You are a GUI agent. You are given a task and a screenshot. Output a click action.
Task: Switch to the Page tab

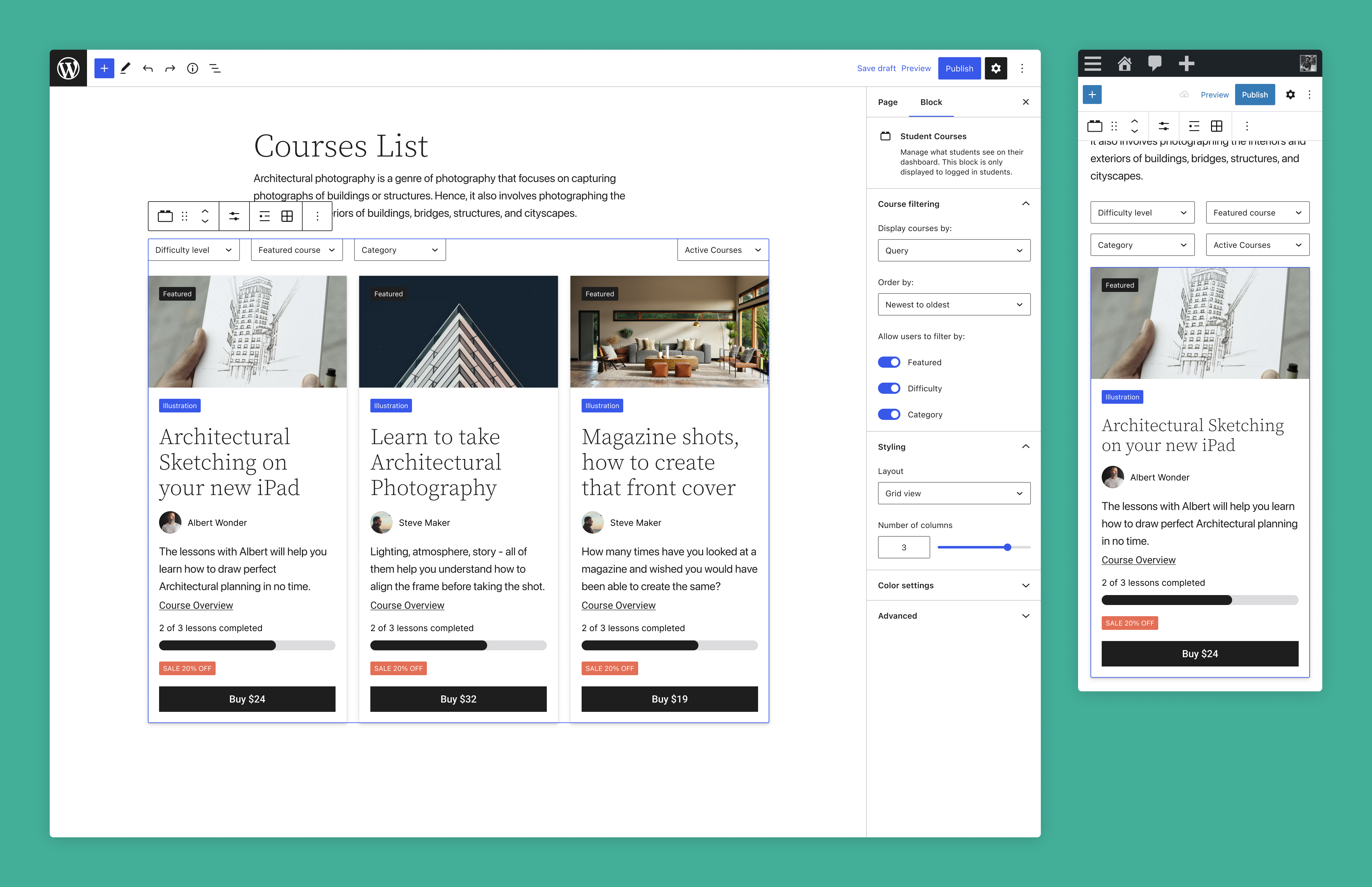click(x=887, y=102)
